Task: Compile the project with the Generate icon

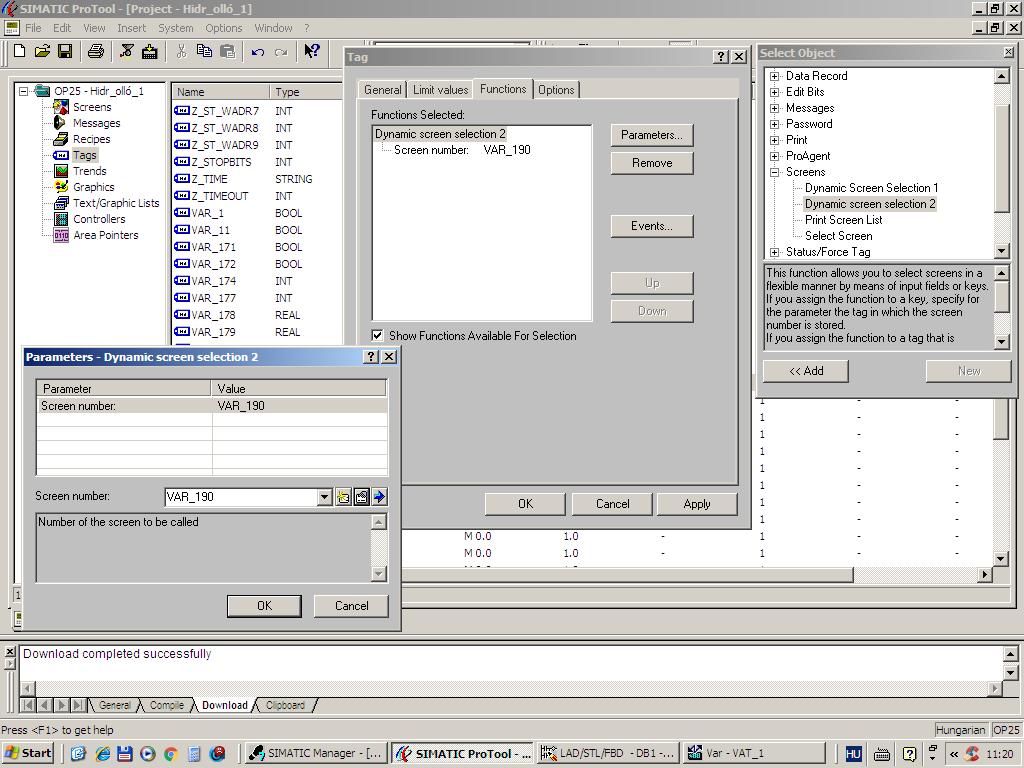Action: tap(127, 52)
